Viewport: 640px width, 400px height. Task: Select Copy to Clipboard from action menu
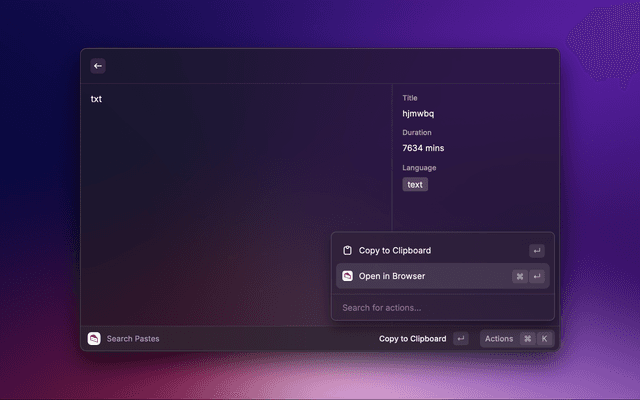pyautogui.click(x=395, y=251)
